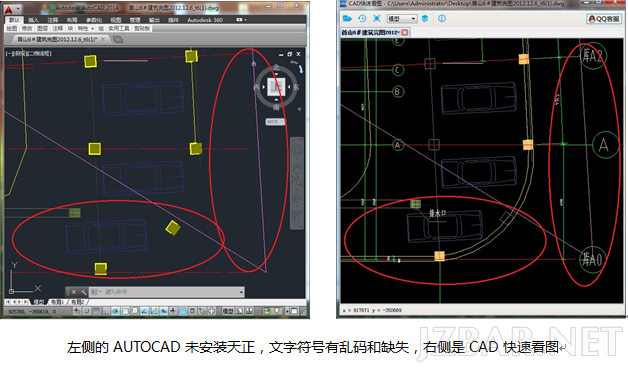The width and height of the screenshot is (628, 368).
Task: Click the zoom extents icon in CAD快速看图
Action: coord(376,18)
